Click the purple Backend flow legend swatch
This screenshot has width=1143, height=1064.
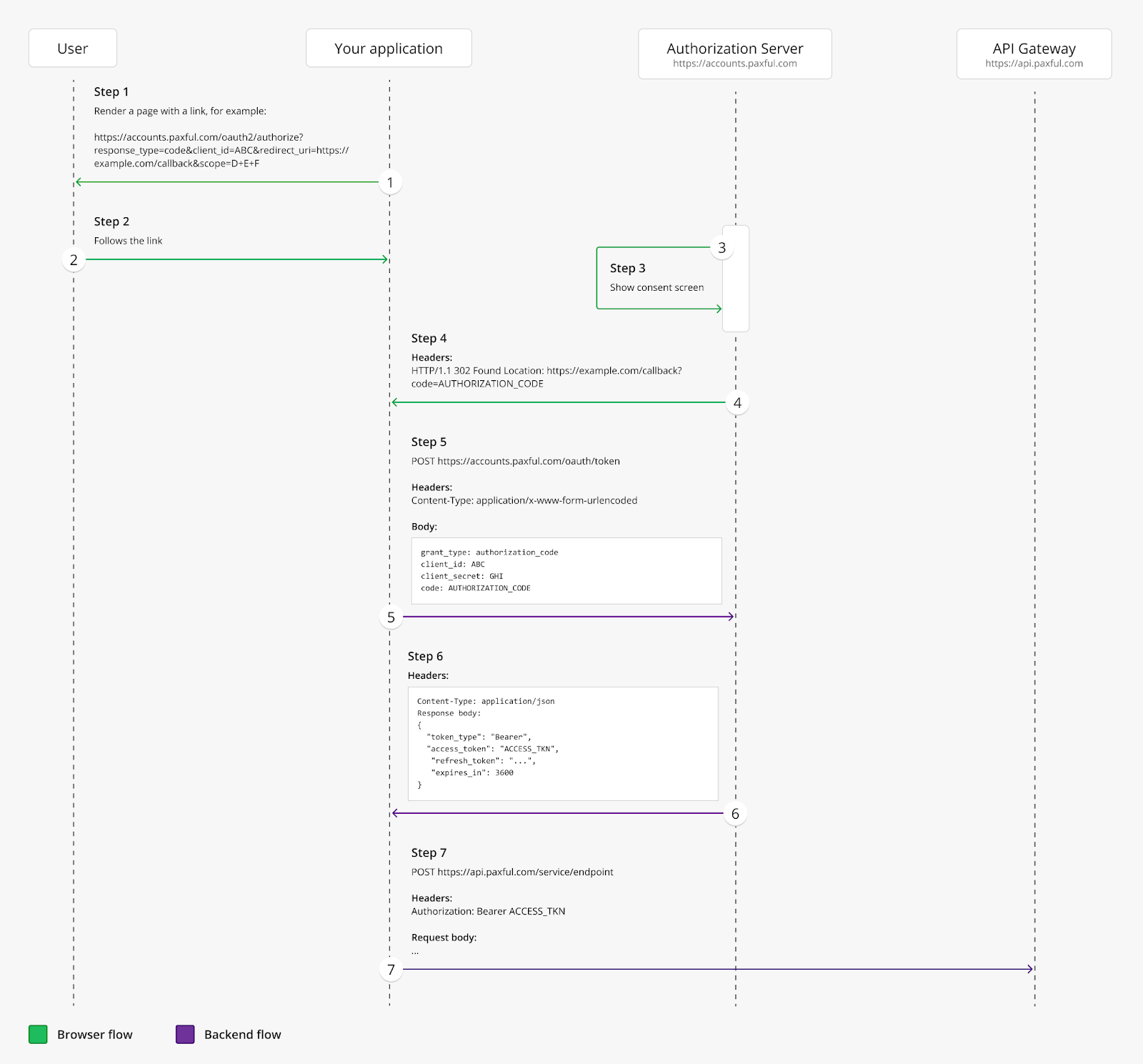coord(185,1034)
